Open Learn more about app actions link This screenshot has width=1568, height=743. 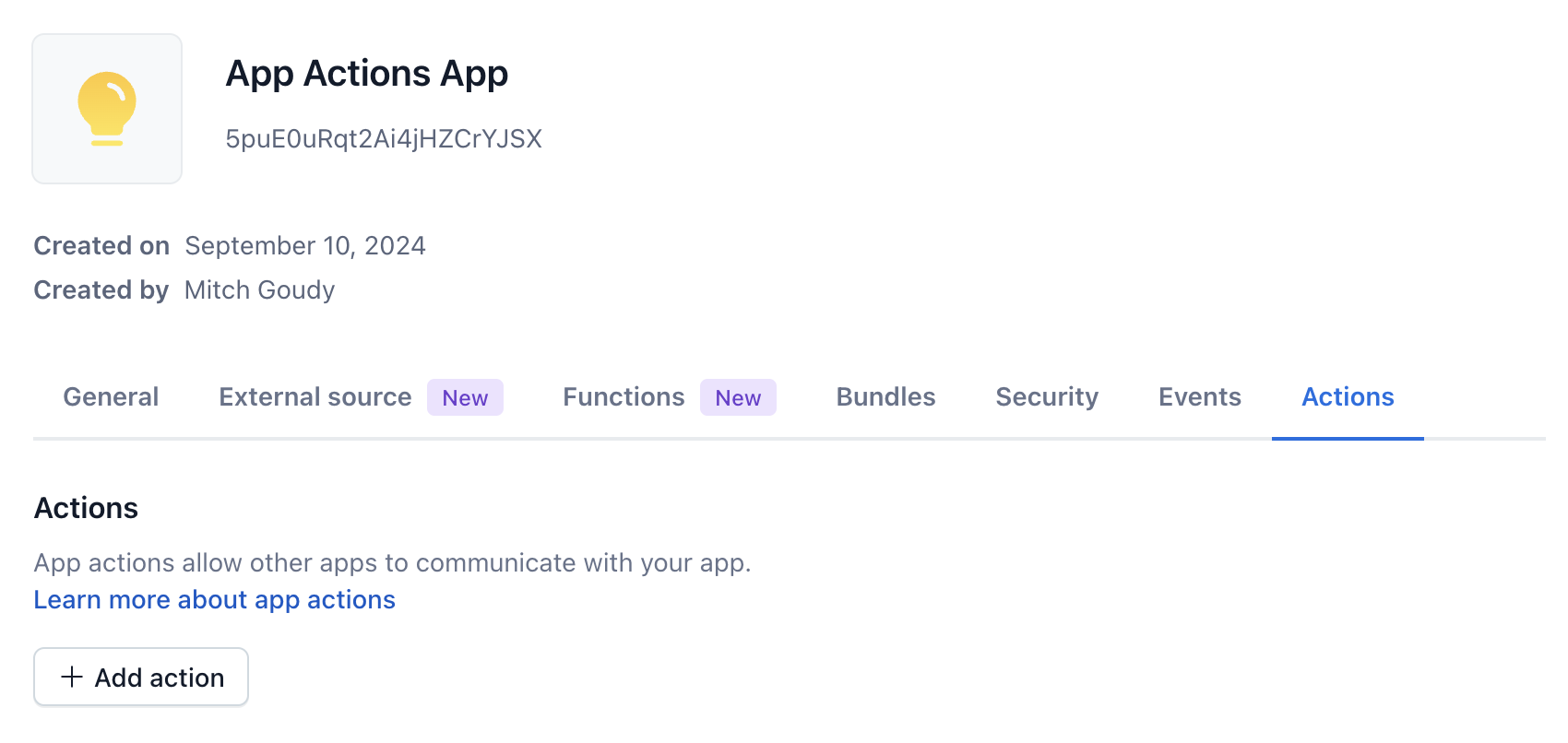[215, 600]
